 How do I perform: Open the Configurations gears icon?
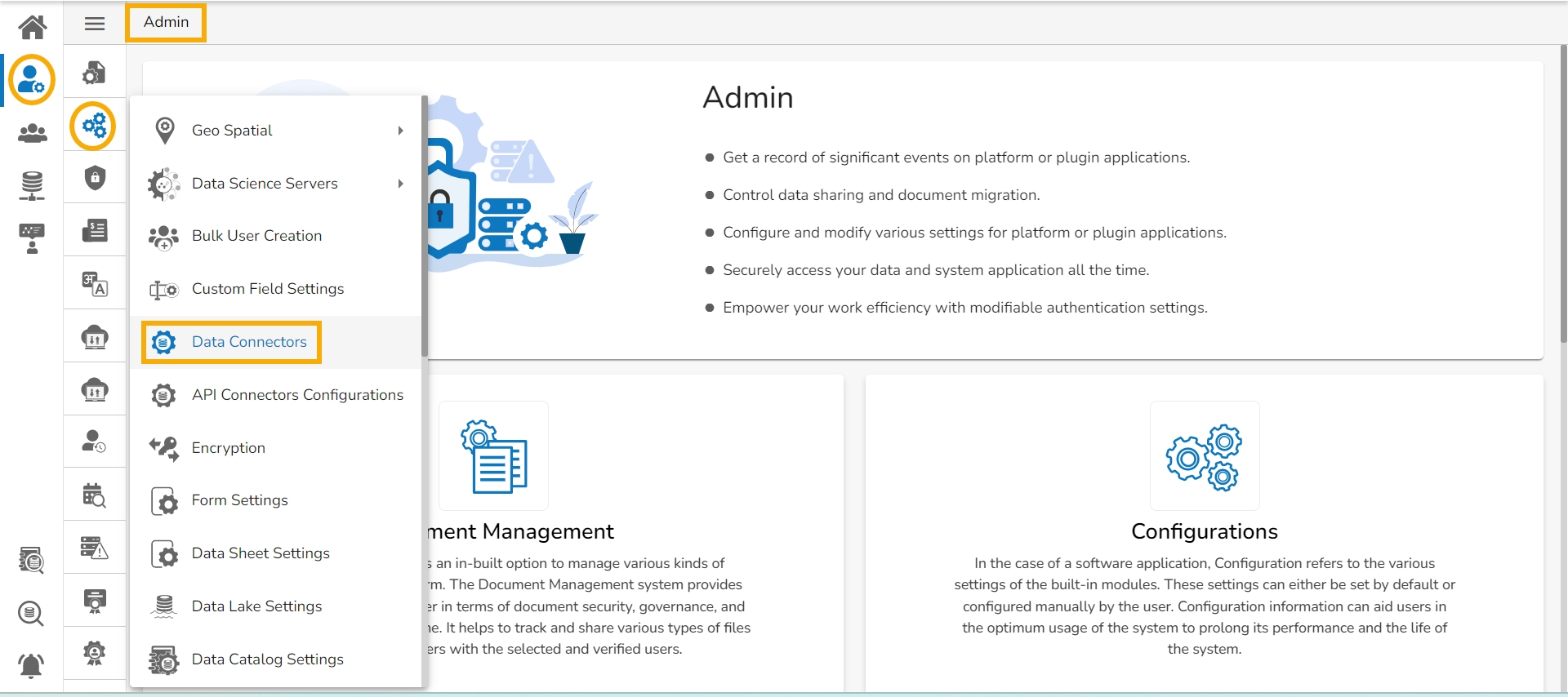pyautogui.click(x=94, y=126)
